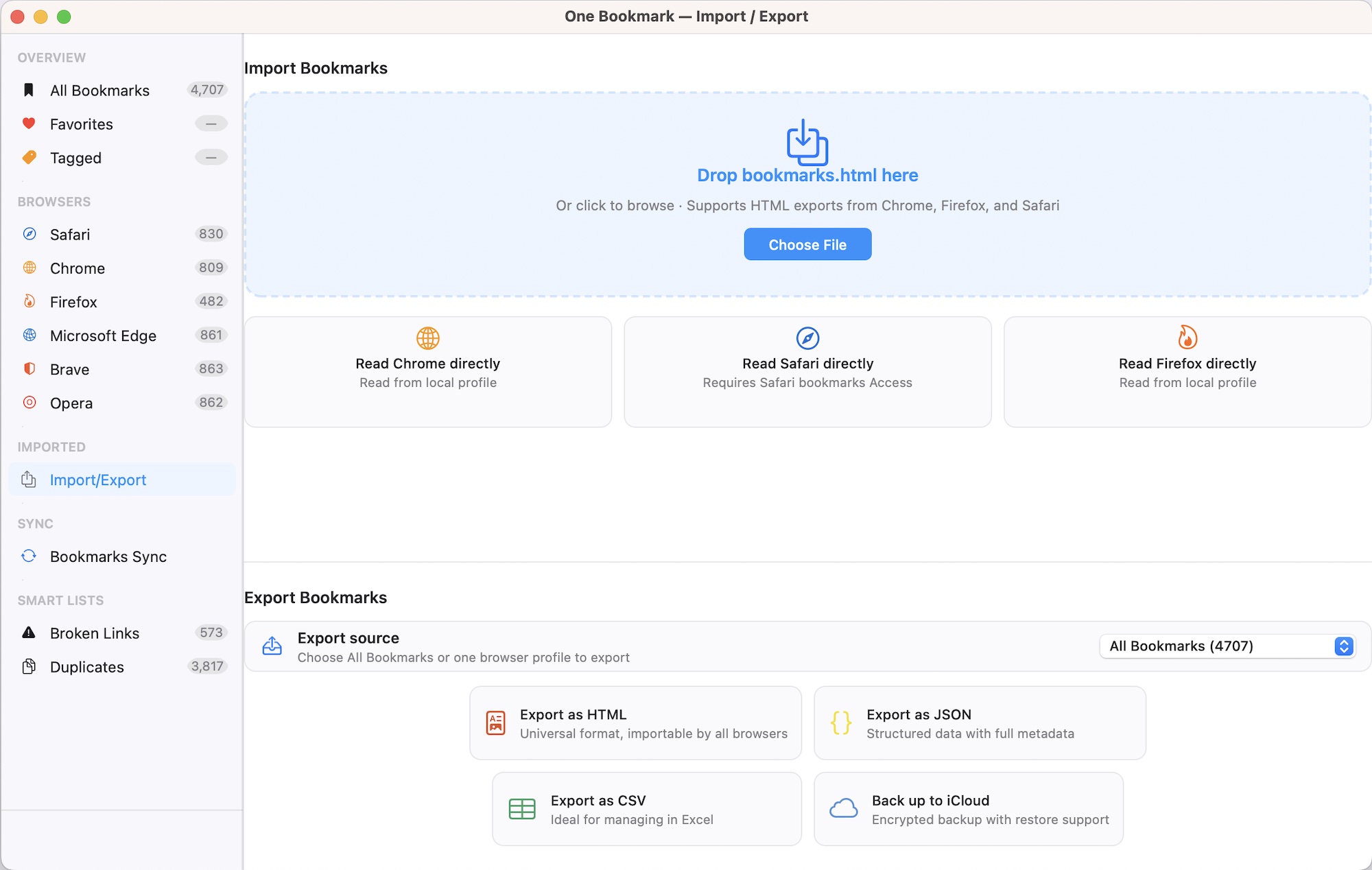Click the Safari compass icon in sidebar
The height and width of the screenshot is (870, 1372).
pos(29,234)
